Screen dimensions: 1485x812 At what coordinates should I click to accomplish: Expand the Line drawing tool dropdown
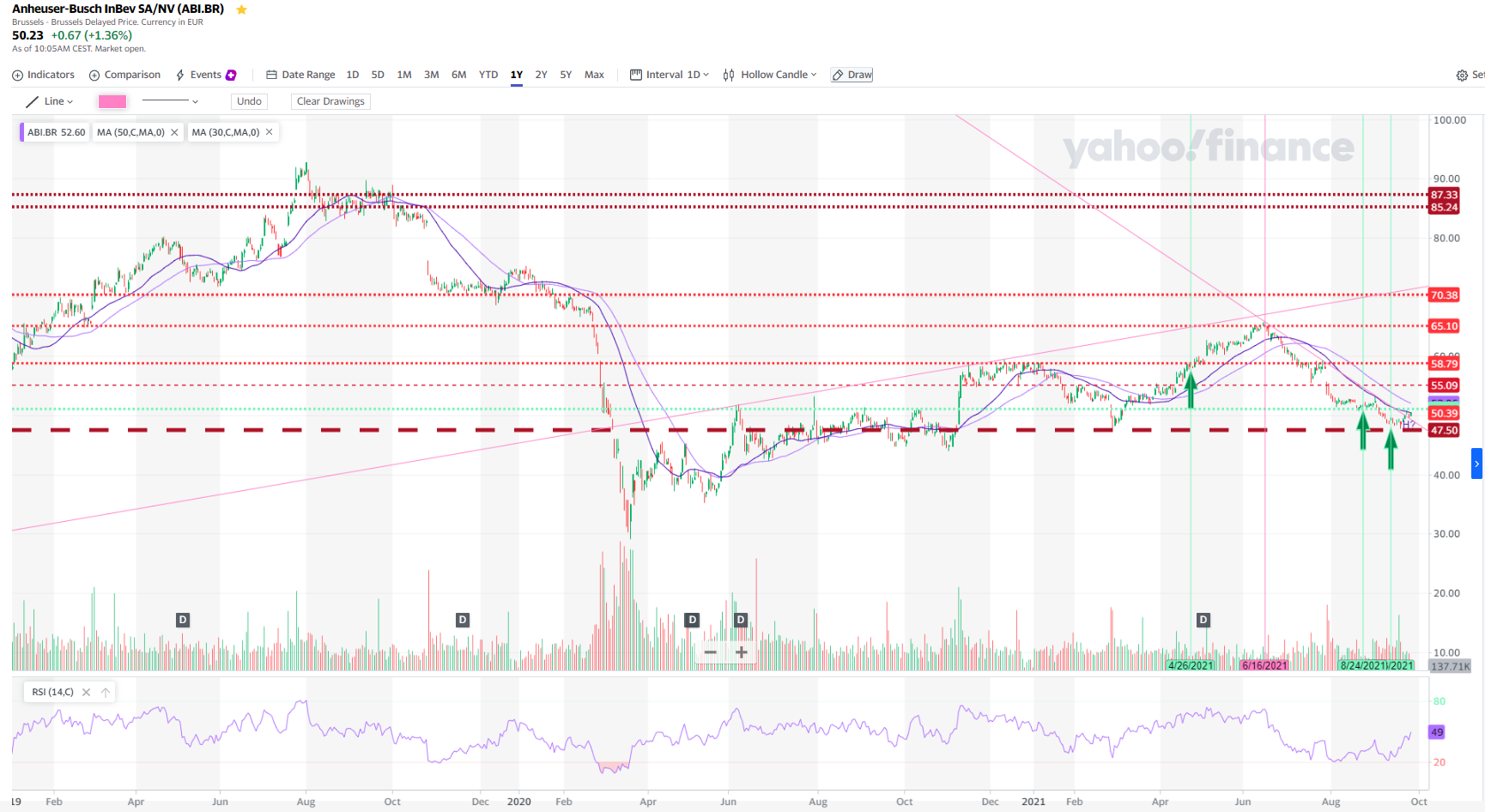(x=50, y=101)
